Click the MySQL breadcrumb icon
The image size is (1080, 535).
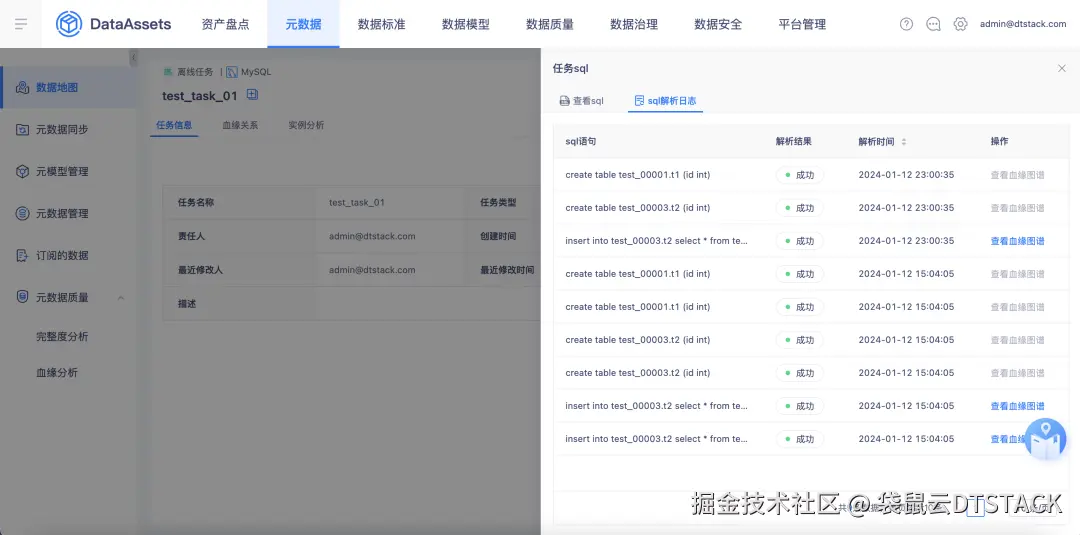231,72
